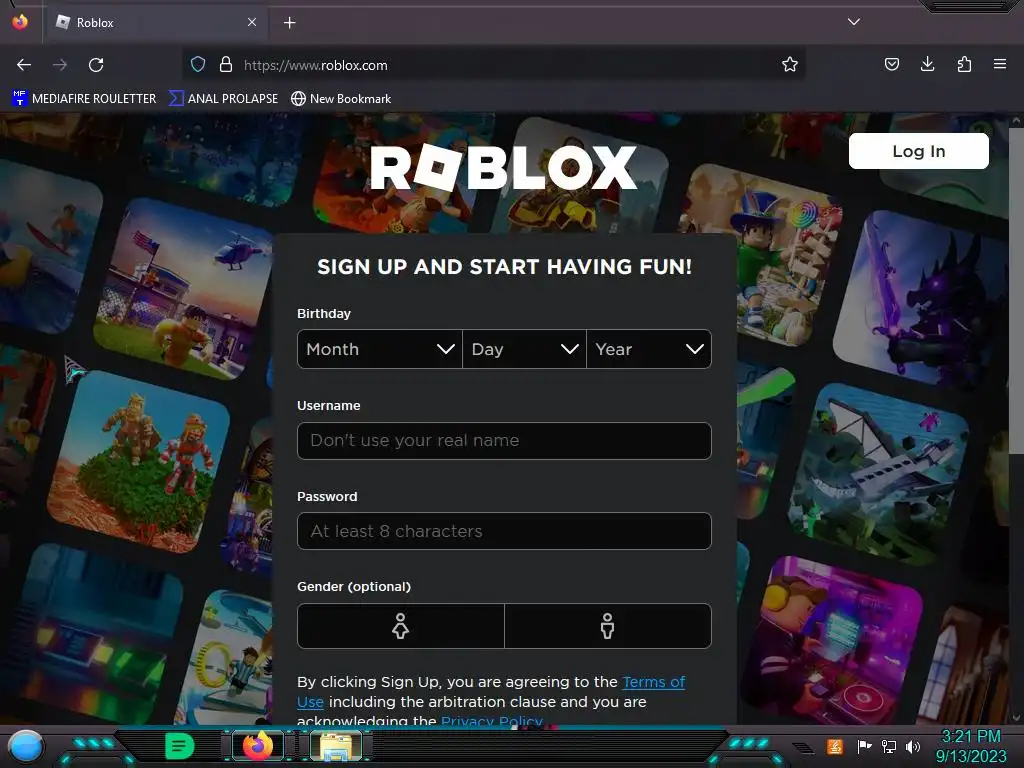Open the Downloads panel
This screenshot has height=768, width=1024.
927,64
